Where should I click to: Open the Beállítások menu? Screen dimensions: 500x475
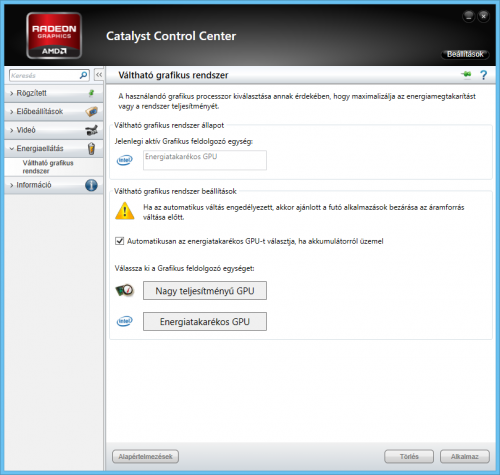(465, 54)
